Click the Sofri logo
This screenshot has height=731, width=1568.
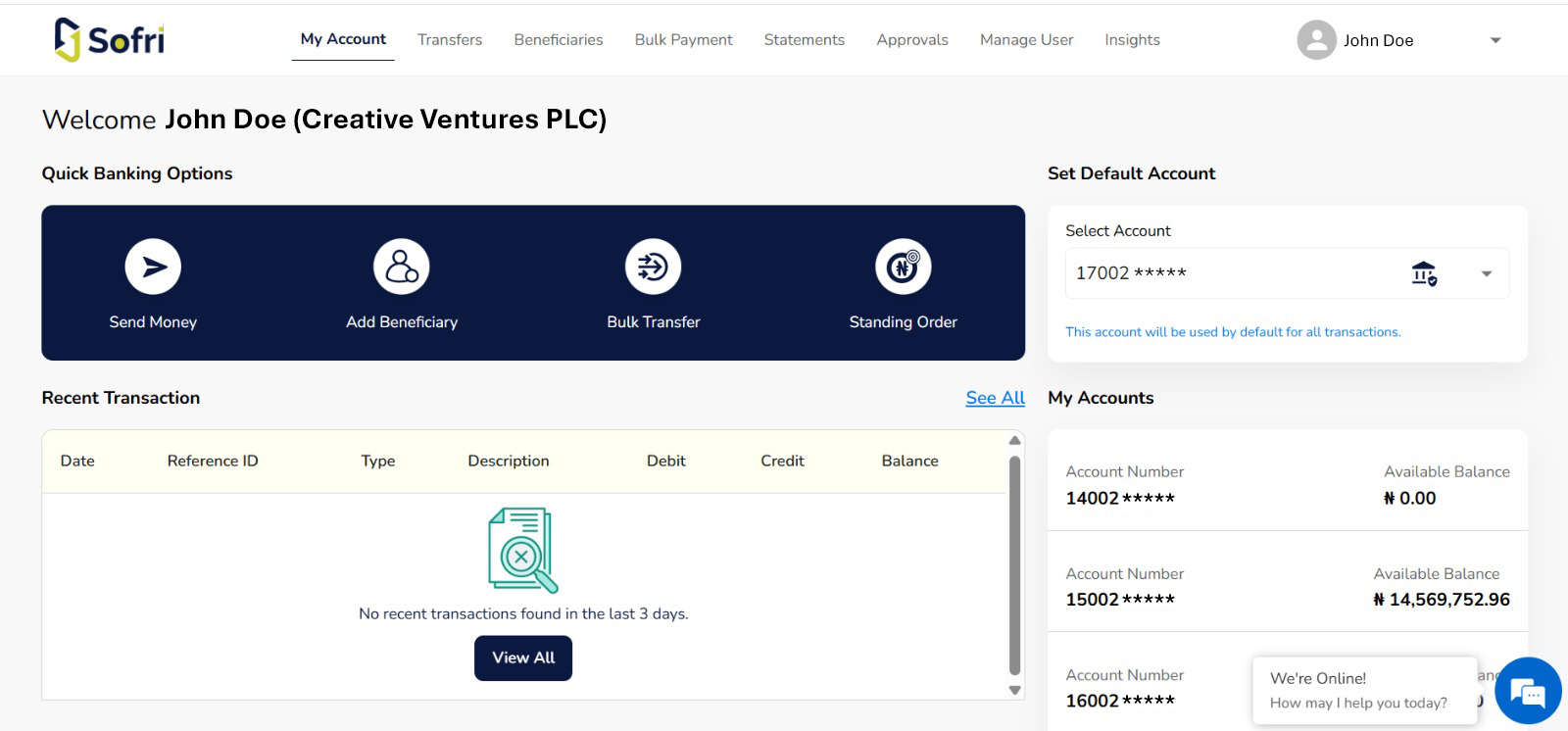[110, 40]
